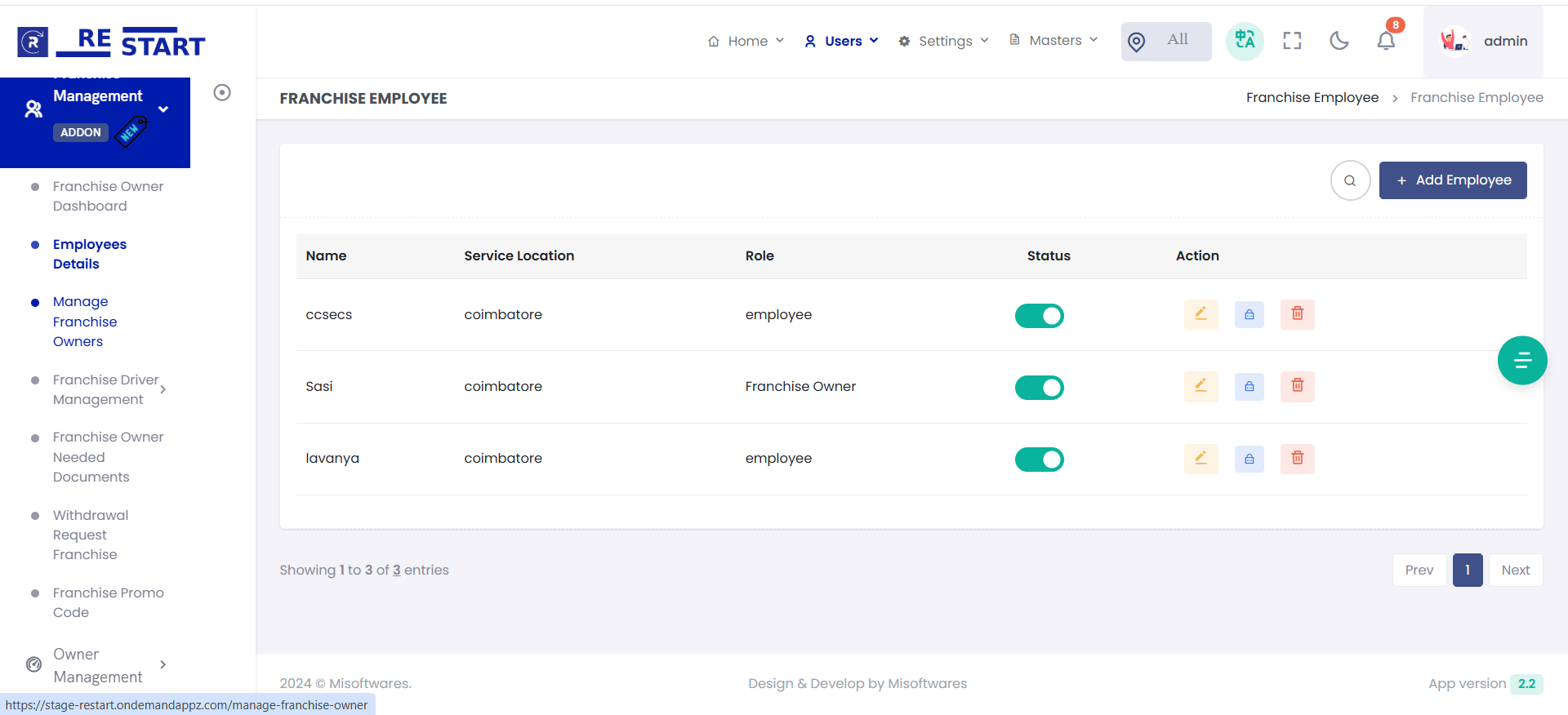The width and height of the screenshot is (1568, 715).
Task: Disable status toggle for ccsecs
Action: (x=1039, y=316)
